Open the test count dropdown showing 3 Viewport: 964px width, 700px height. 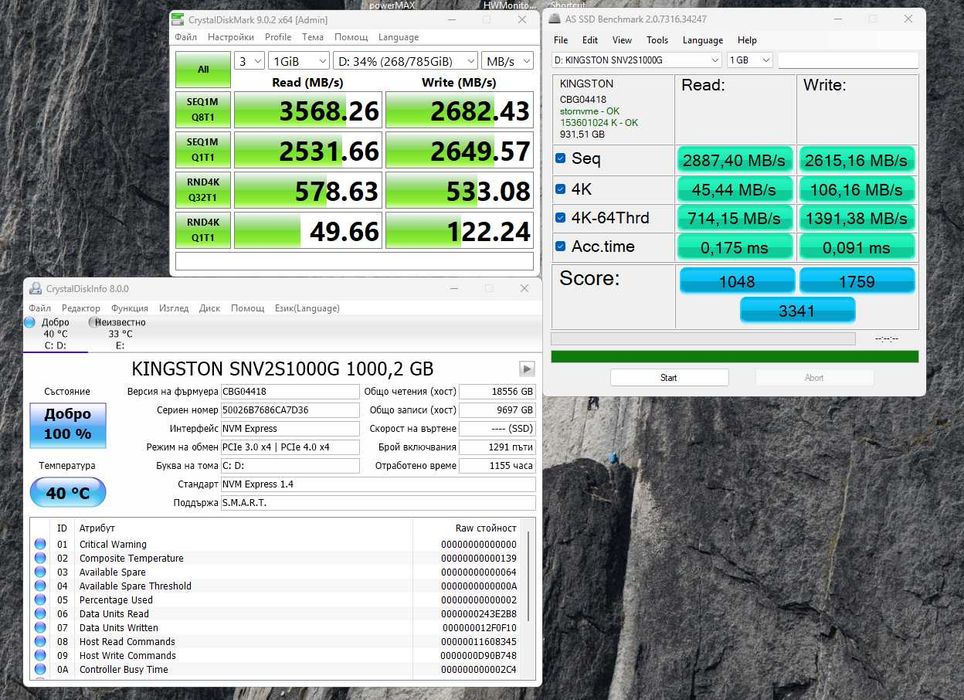click(x=249, y=61)
